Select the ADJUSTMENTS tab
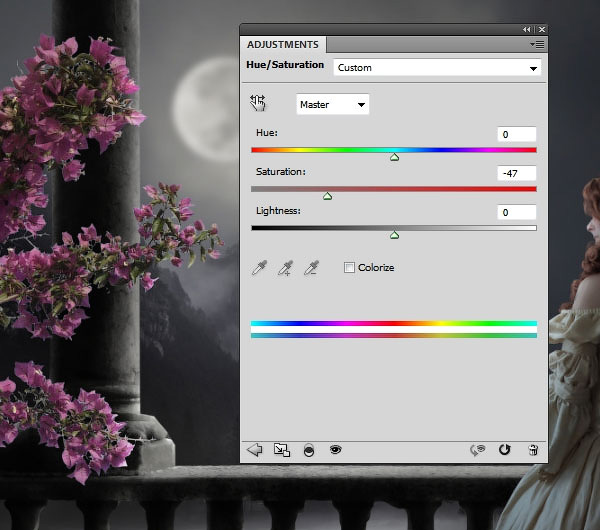Image resolution: width=600 pixels, height=530 pixels. point(283,45)
